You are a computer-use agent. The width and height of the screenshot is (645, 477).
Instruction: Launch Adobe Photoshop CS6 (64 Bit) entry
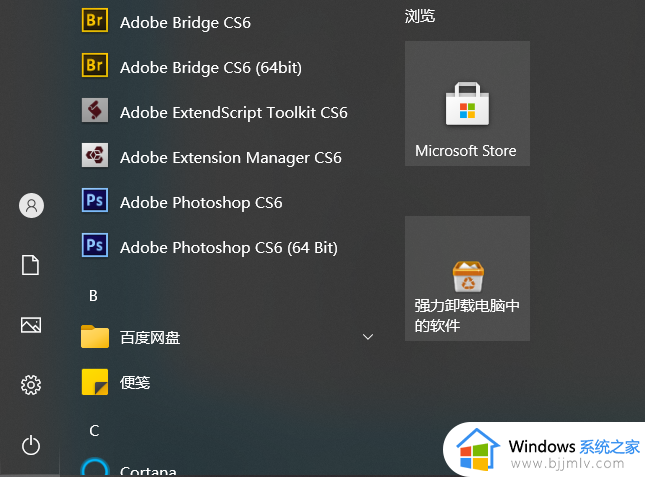(229, 248)
